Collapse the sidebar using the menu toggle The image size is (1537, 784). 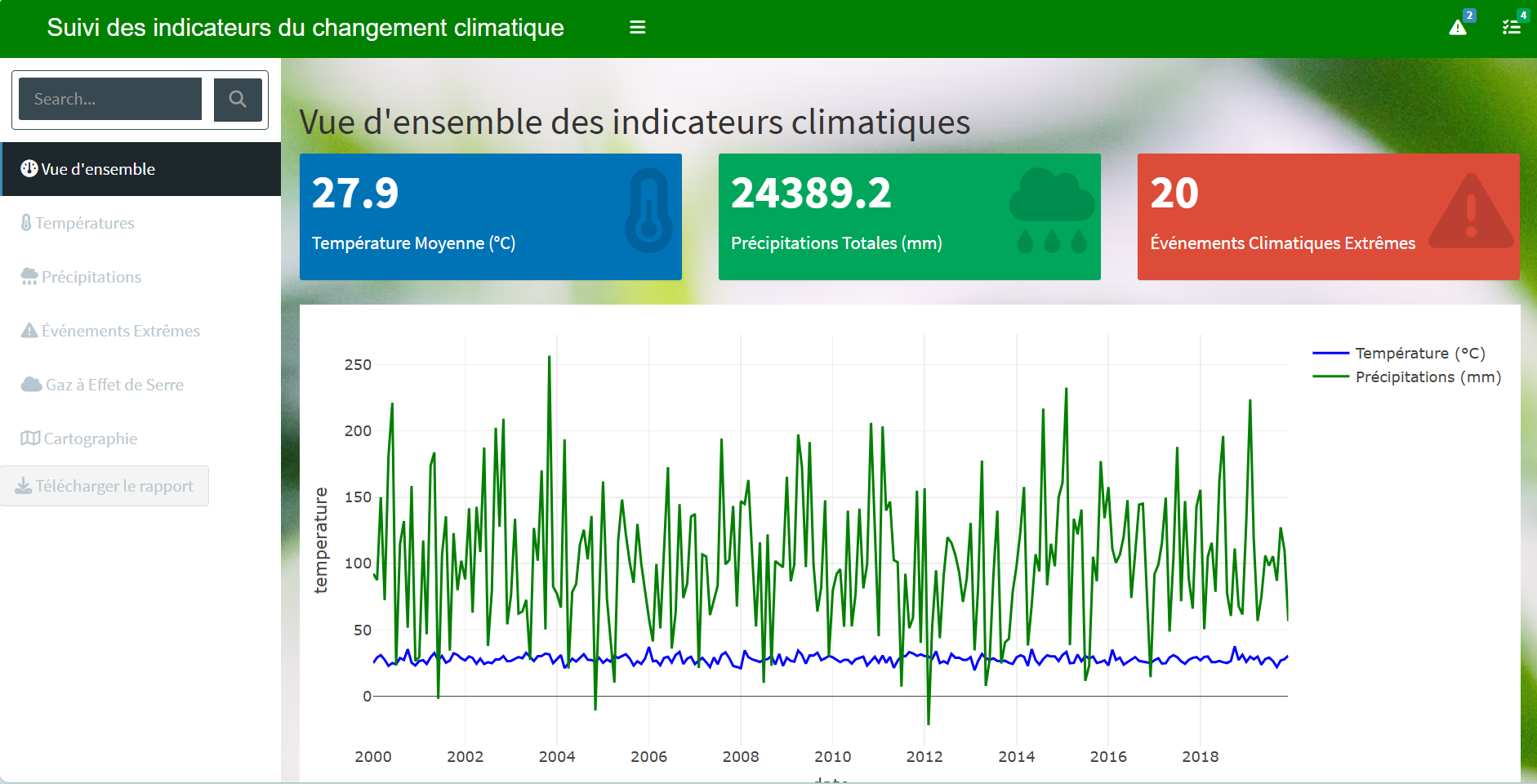[x=637, y=27]
